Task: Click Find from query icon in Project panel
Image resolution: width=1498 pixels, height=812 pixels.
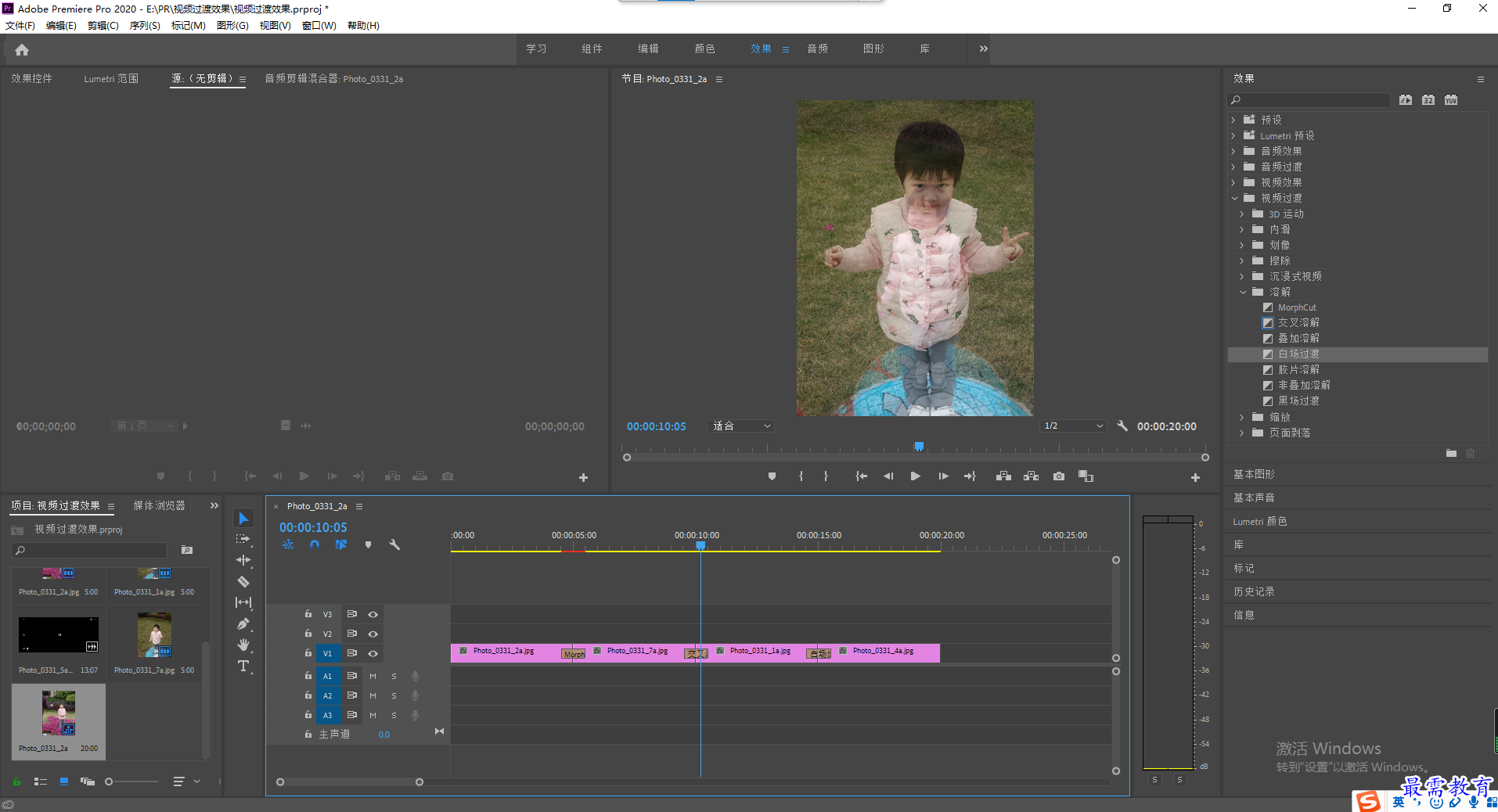Action: click(187, 550)
